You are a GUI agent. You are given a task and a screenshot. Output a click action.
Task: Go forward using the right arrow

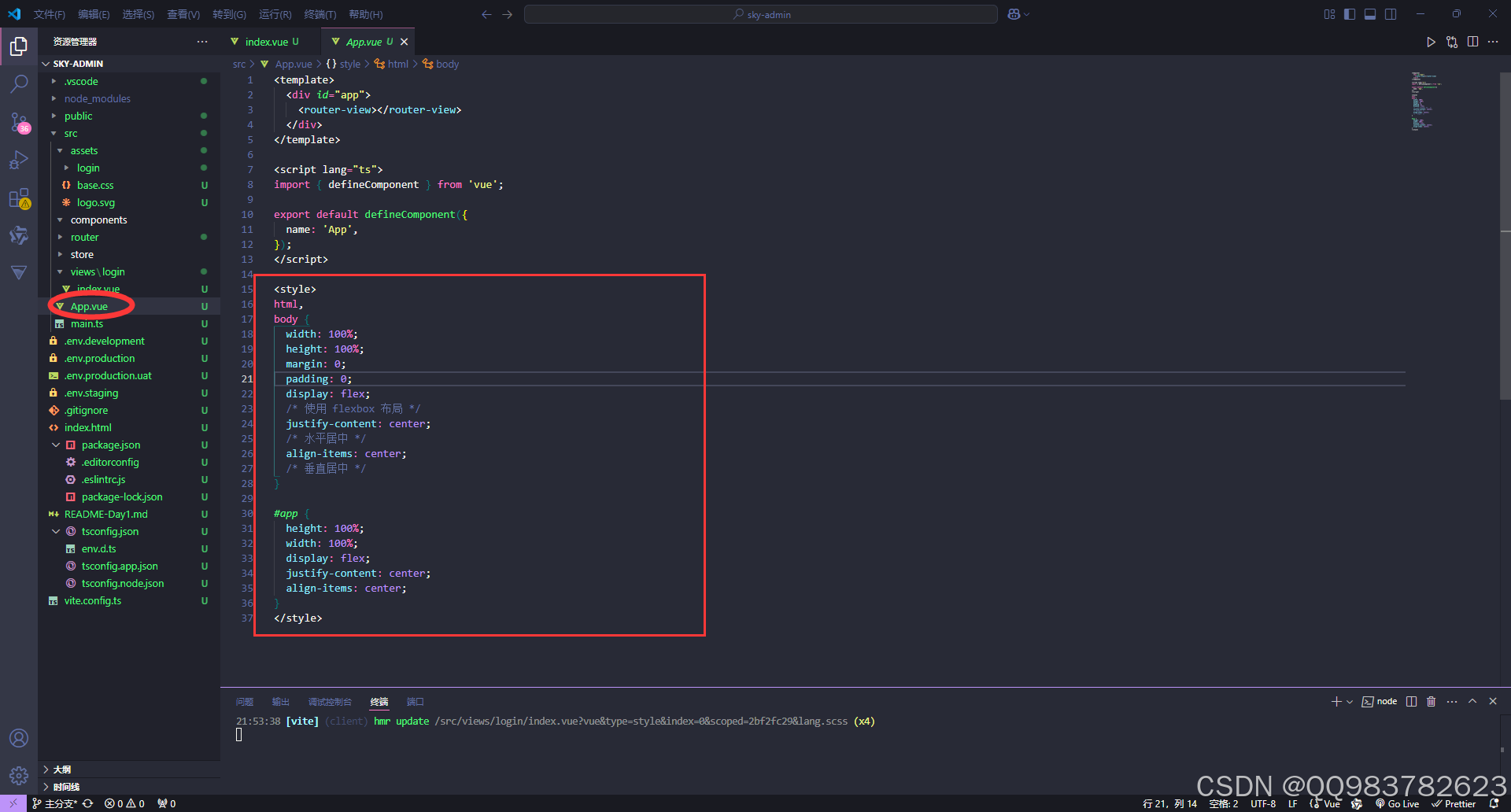507,14
